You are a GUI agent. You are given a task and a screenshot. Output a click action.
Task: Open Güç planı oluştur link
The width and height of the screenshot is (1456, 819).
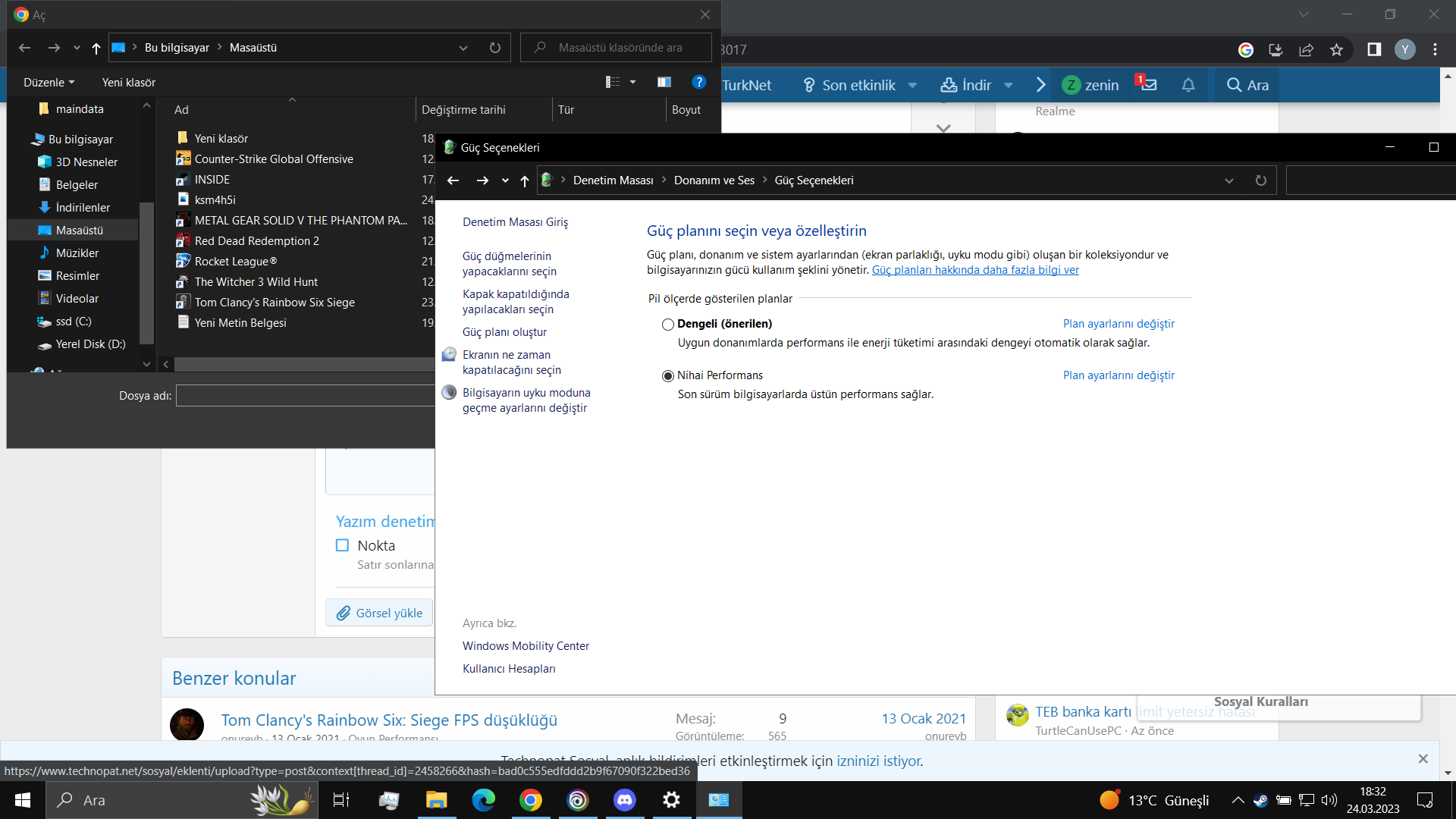504,332
